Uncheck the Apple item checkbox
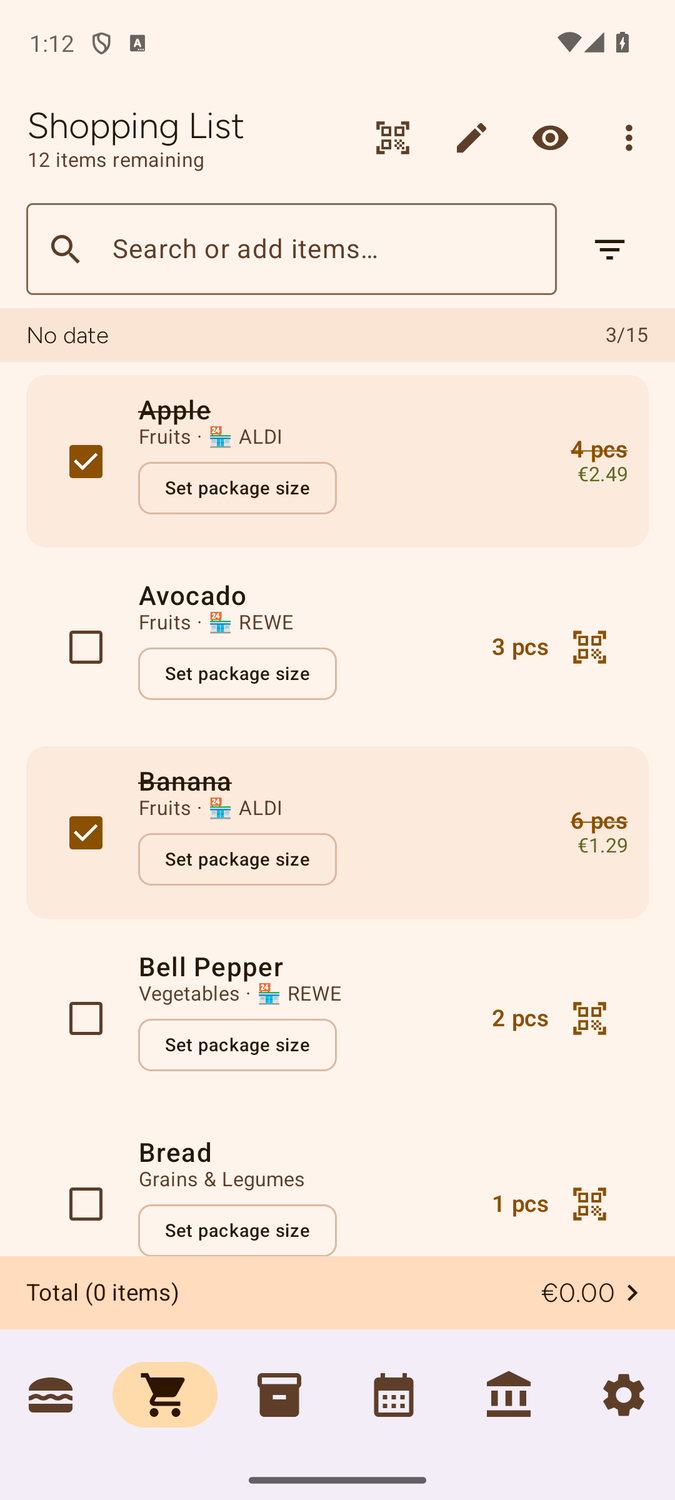 coord(86,461)
